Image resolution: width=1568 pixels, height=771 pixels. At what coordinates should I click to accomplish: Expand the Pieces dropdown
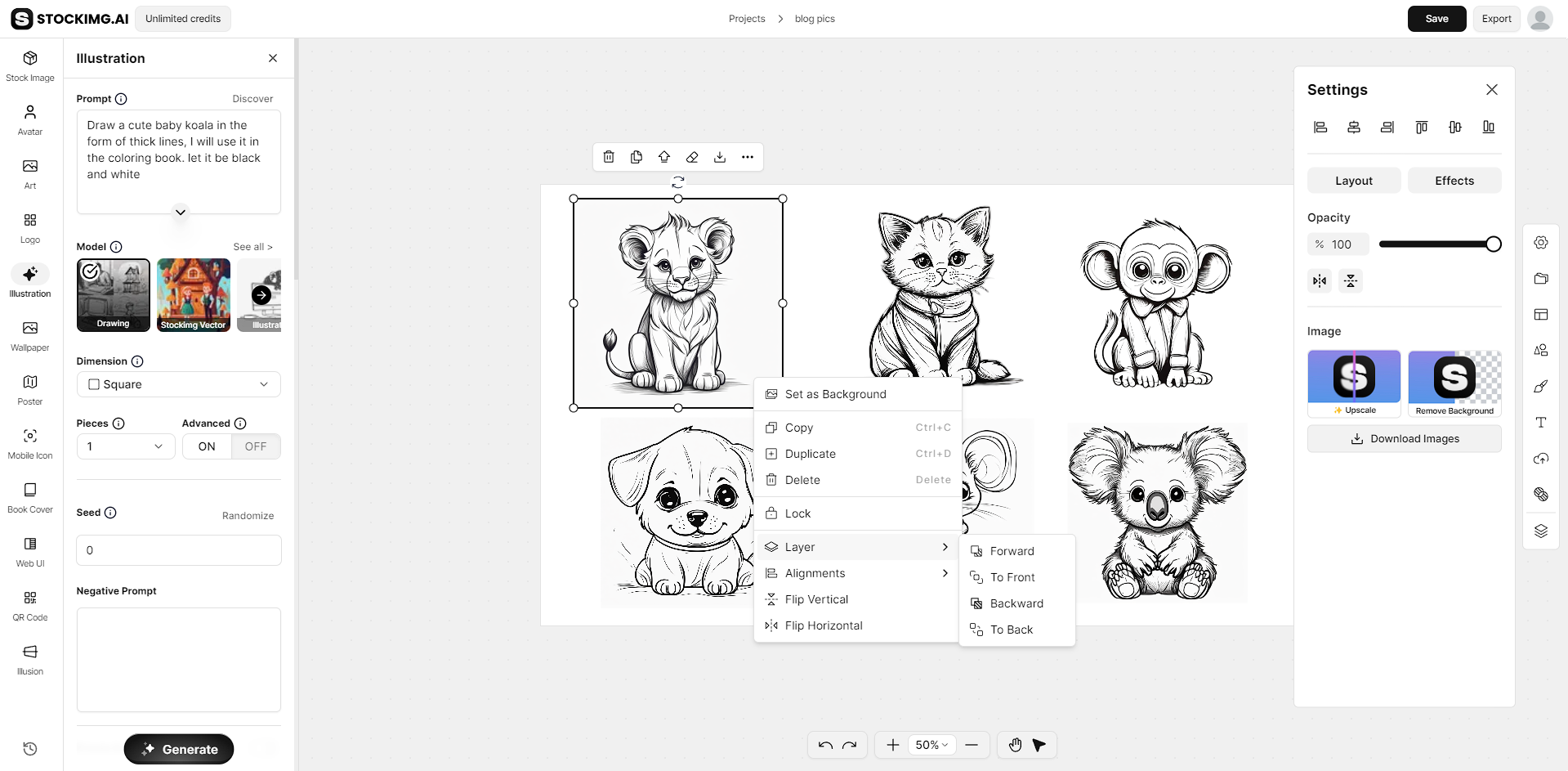(125, 446)
